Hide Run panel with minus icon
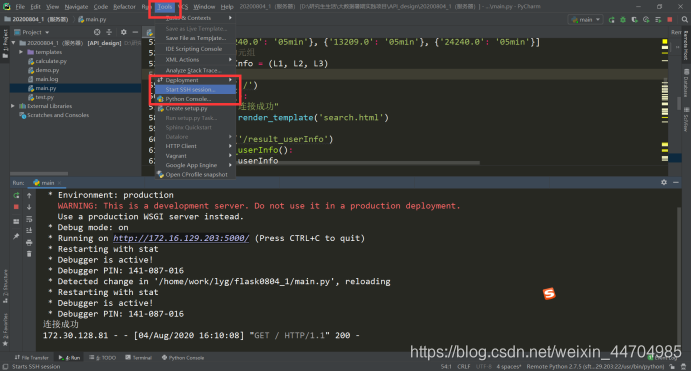Screen dimensions: 692x371 (676, 182)
